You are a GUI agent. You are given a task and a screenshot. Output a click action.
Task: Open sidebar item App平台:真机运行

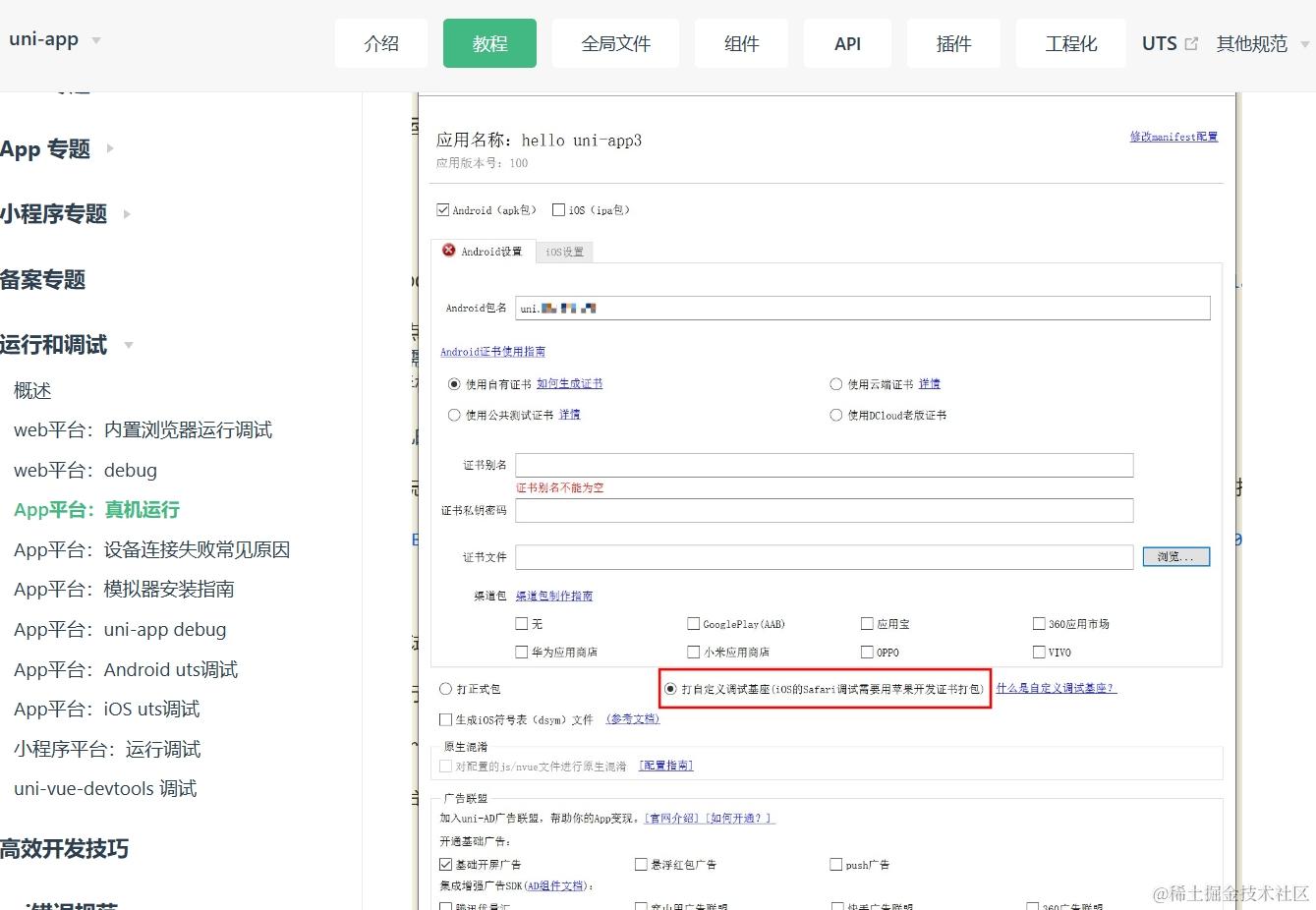point(97,510)
